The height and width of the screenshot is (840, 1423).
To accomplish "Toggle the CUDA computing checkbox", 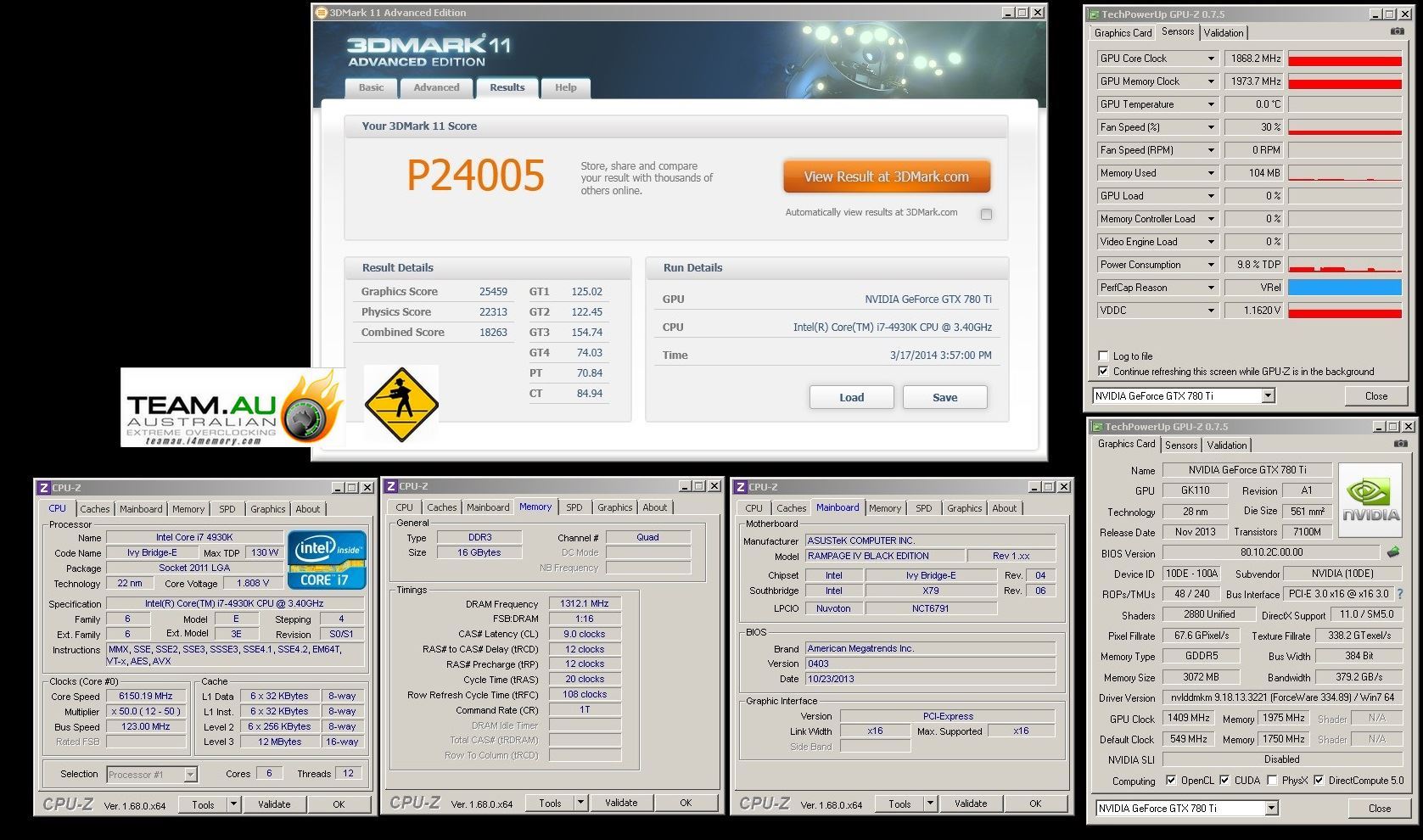I will tap(1224, 780).
